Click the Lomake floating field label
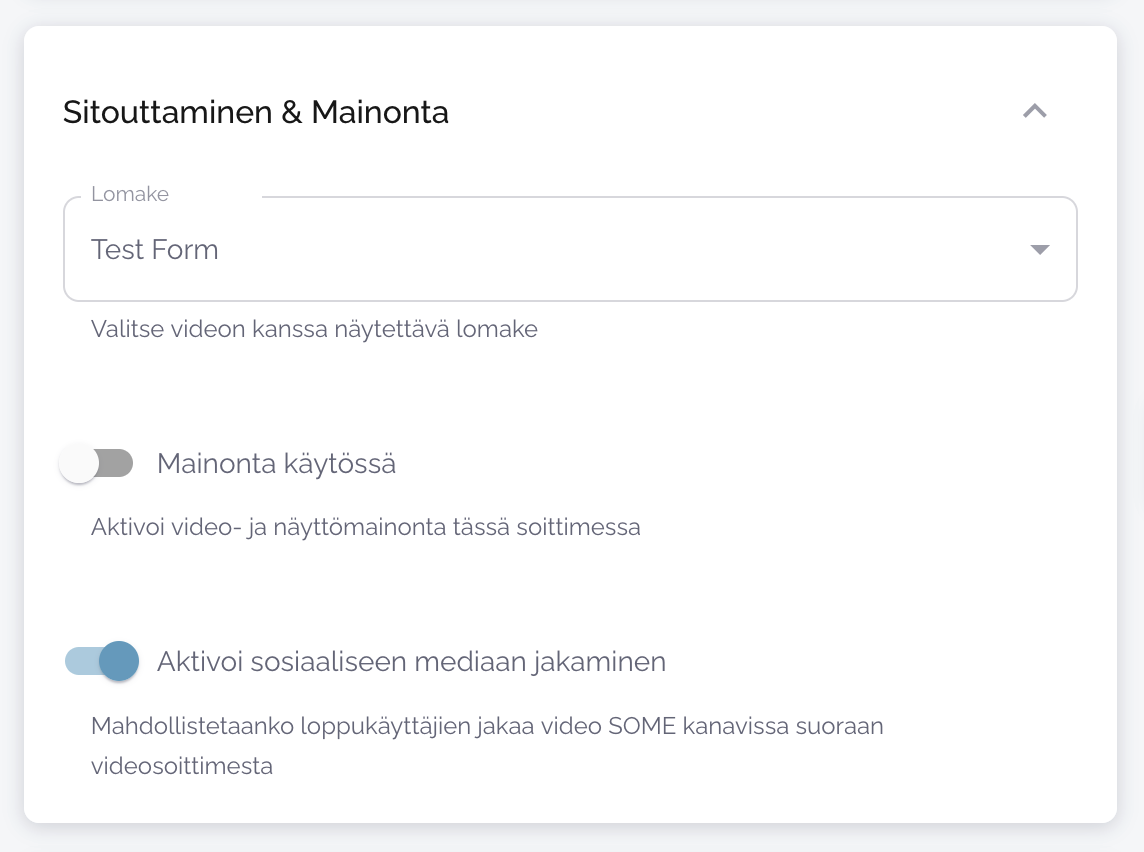1144x852 pixels. coord(130,194)
